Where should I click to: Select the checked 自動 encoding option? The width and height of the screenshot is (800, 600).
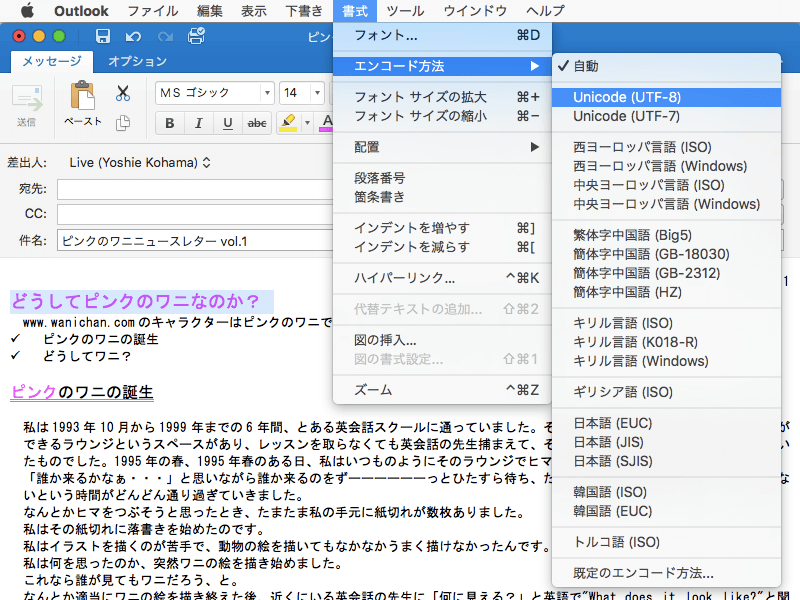pyautogui.click(x=666, y=66)
